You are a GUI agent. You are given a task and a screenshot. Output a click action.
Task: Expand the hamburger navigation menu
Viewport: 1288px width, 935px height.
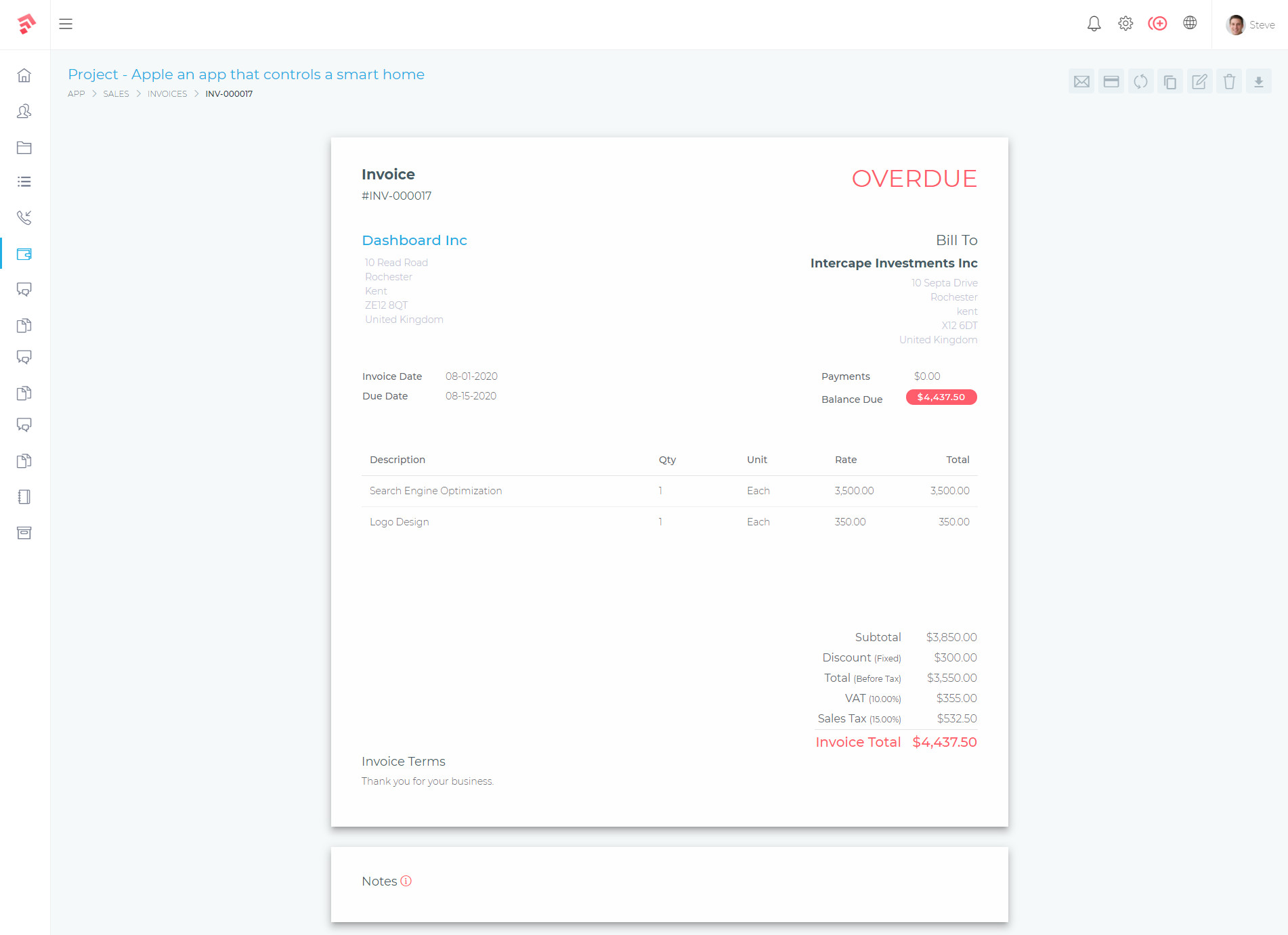66,24
